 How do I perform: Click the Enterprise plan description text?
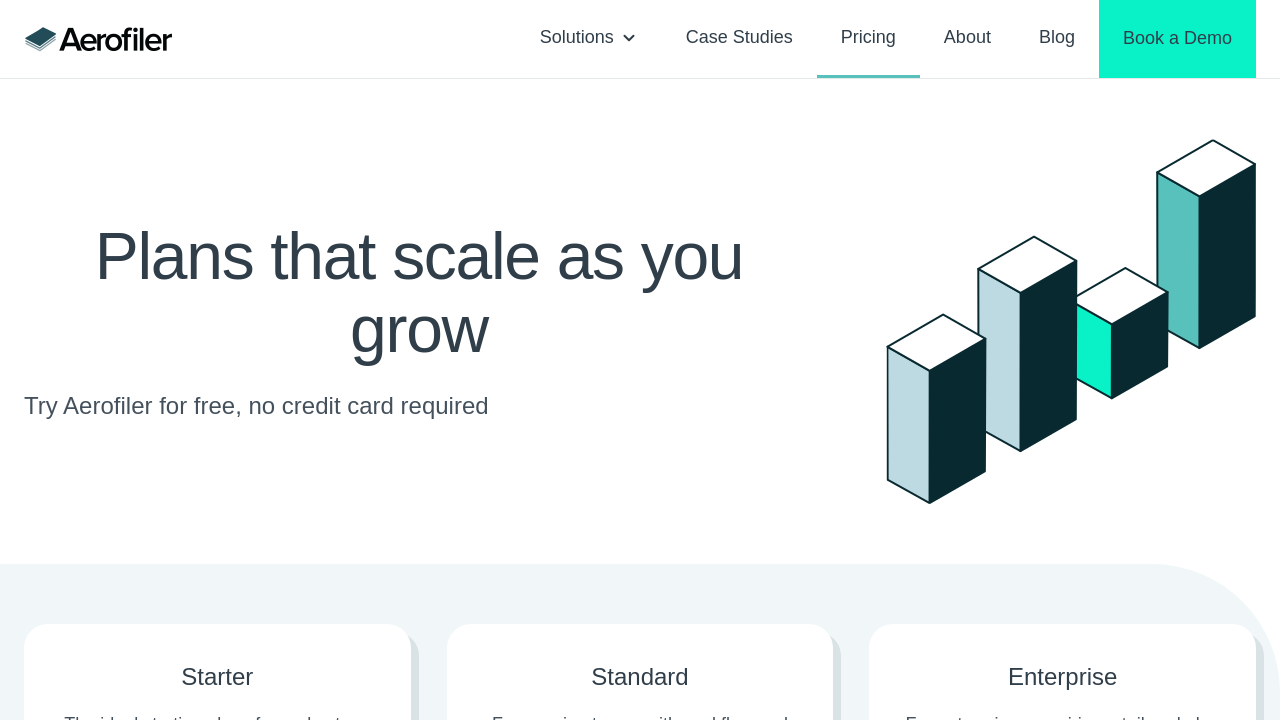(1062, 715)
